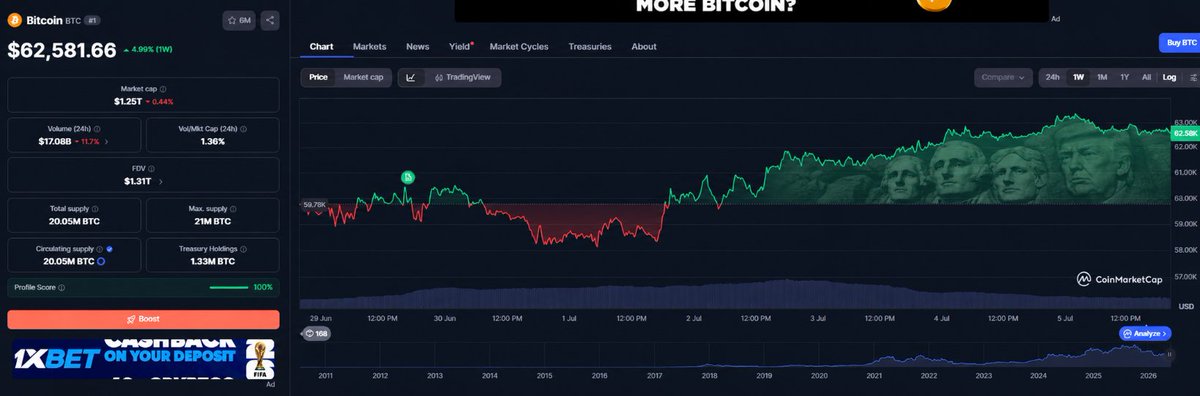Open the Market Cycles tab
The image size is (1200, 396).
(519, 46)
